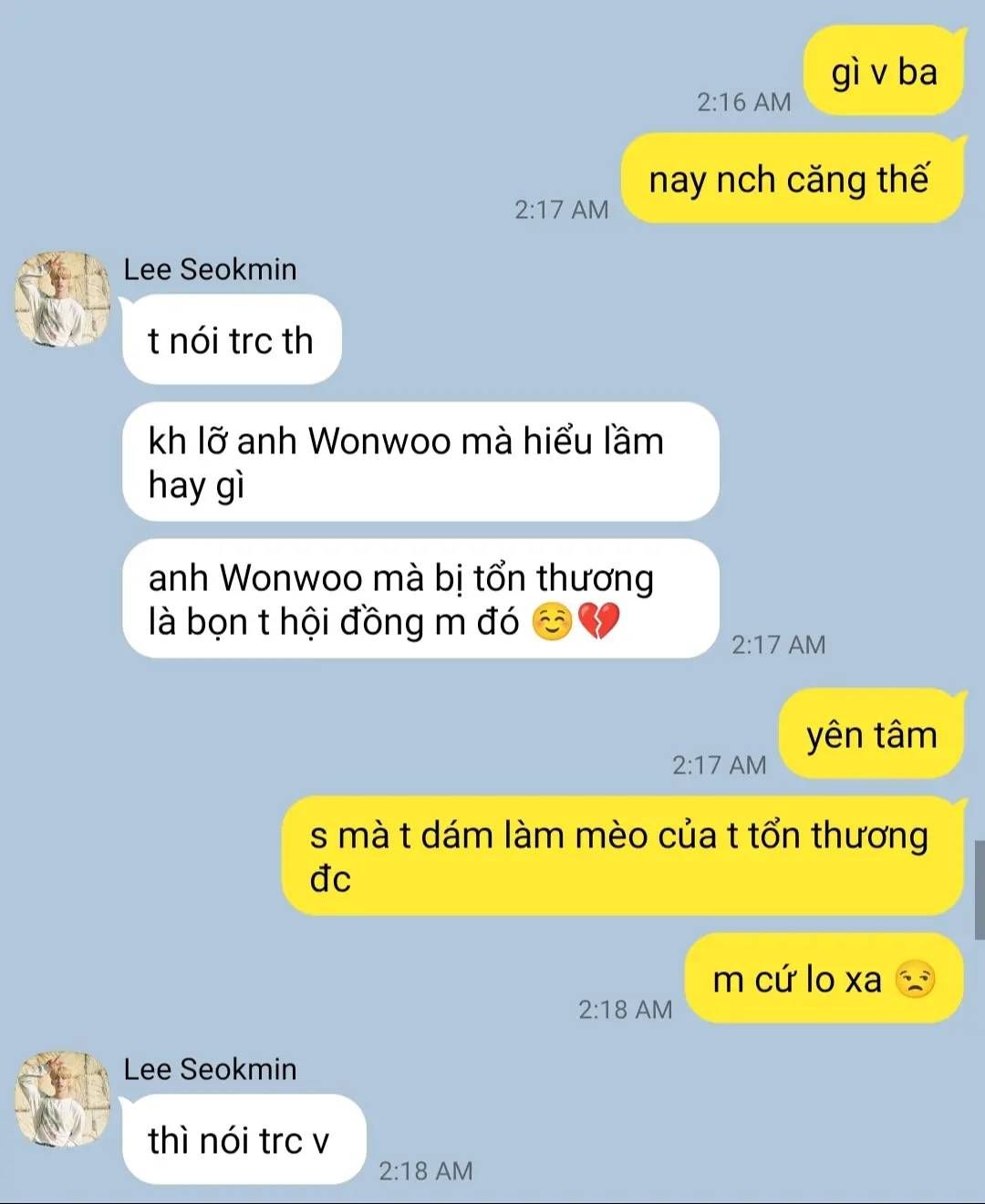Tap the 's mà t dám làm mèo' message

point(623,856)
